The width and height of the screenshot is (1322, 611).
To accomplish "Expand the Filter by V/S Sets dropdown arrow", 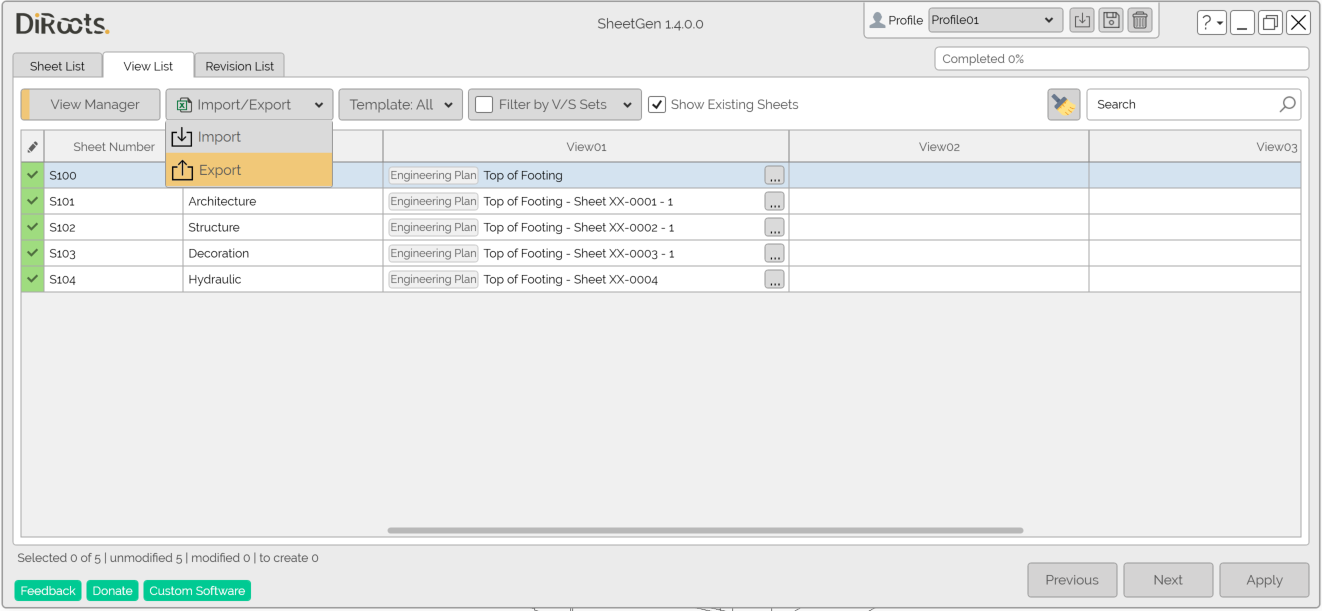I will click(627, 104).
